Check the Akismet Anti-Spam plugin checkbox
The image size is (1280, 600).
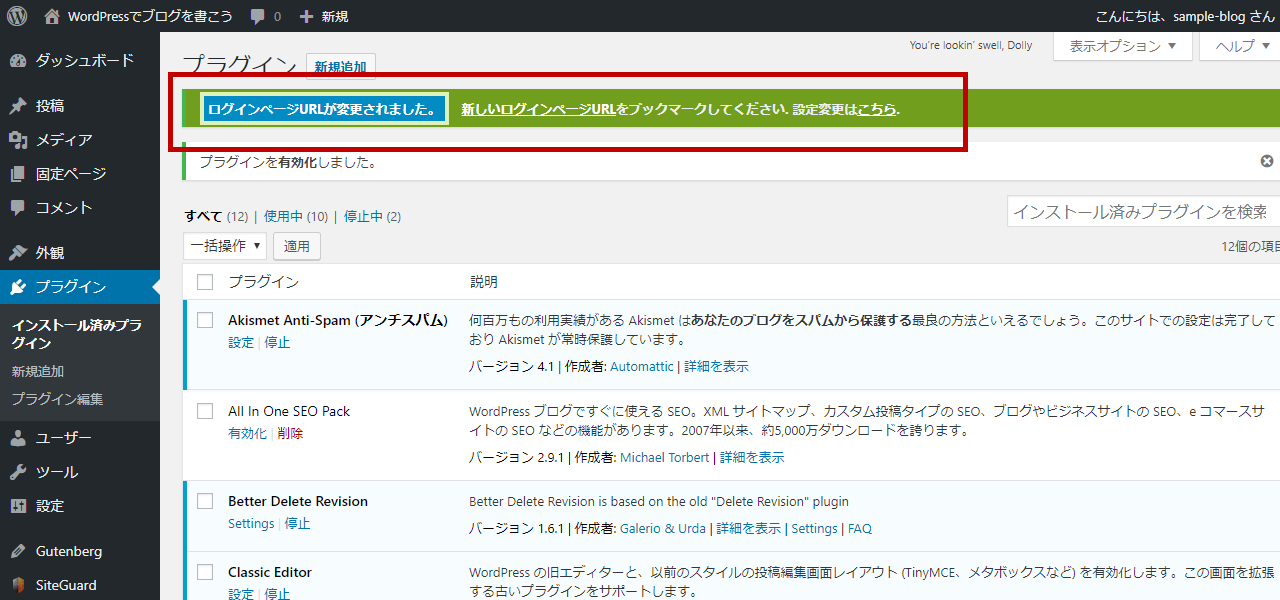(x=205, y=320)
